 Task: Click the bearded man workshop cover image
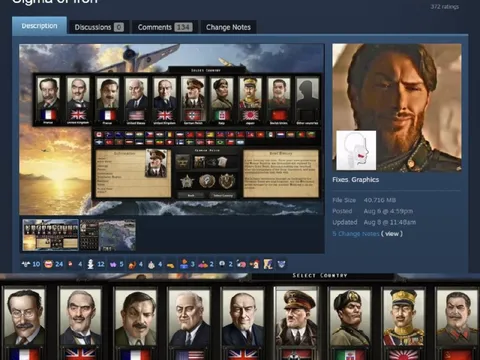pos(397,107)
